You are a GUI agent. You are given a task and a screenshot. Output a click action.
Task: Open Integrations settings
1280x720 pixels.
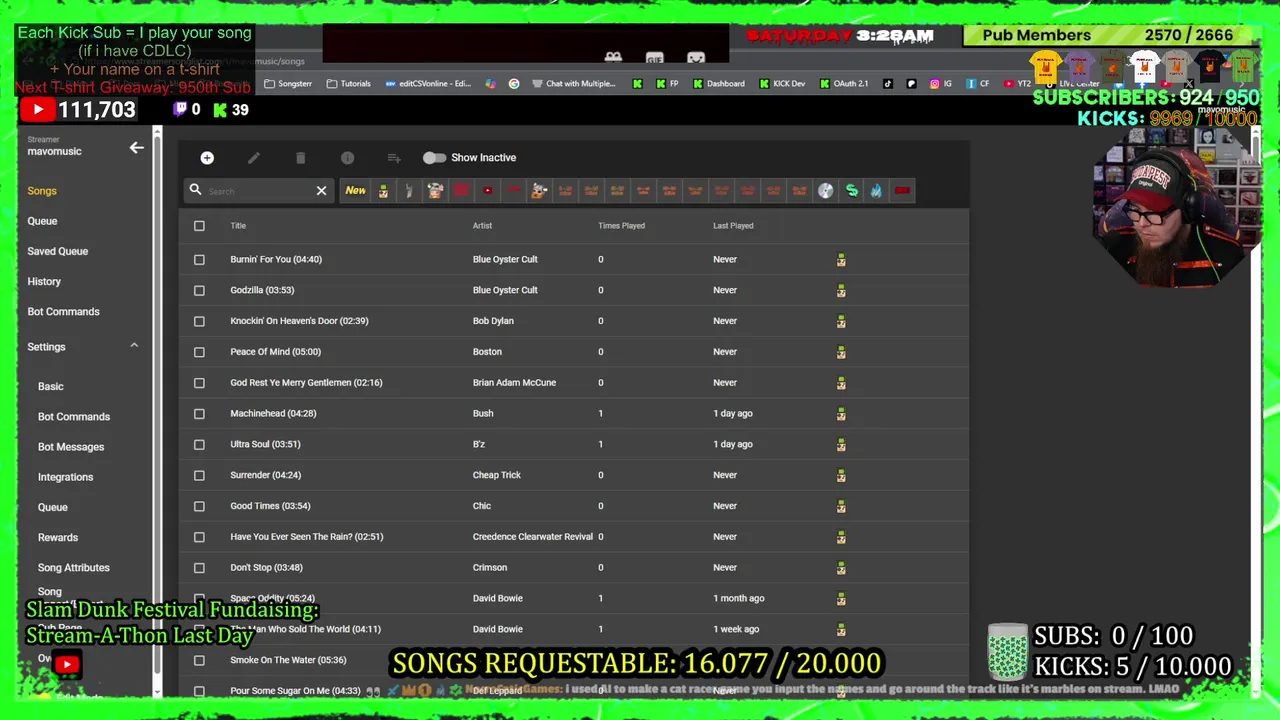[x=65, y=477]
